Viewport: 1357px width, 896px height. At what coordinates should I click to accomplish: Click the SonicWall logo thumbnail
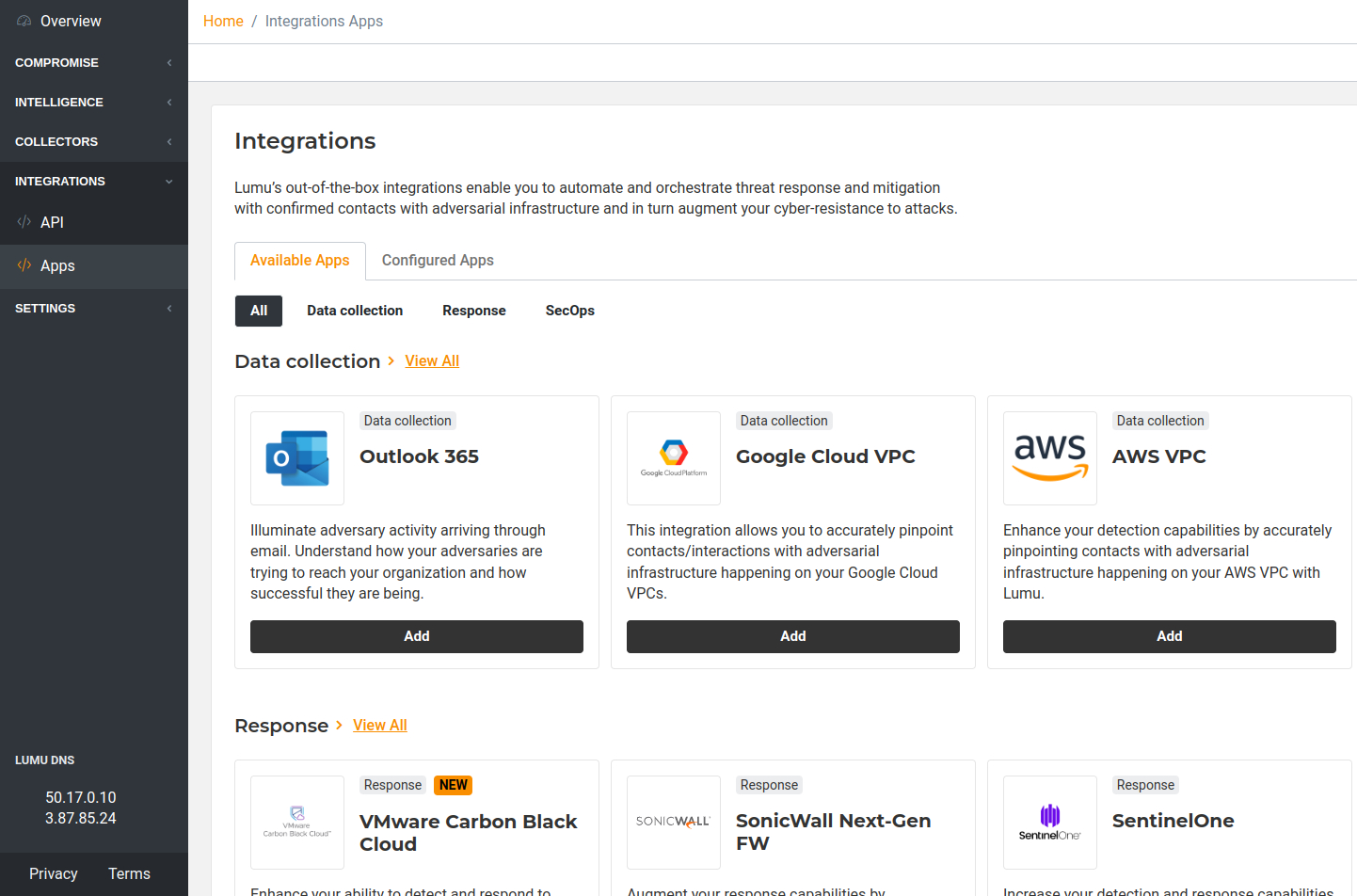[x=674, y=822]
